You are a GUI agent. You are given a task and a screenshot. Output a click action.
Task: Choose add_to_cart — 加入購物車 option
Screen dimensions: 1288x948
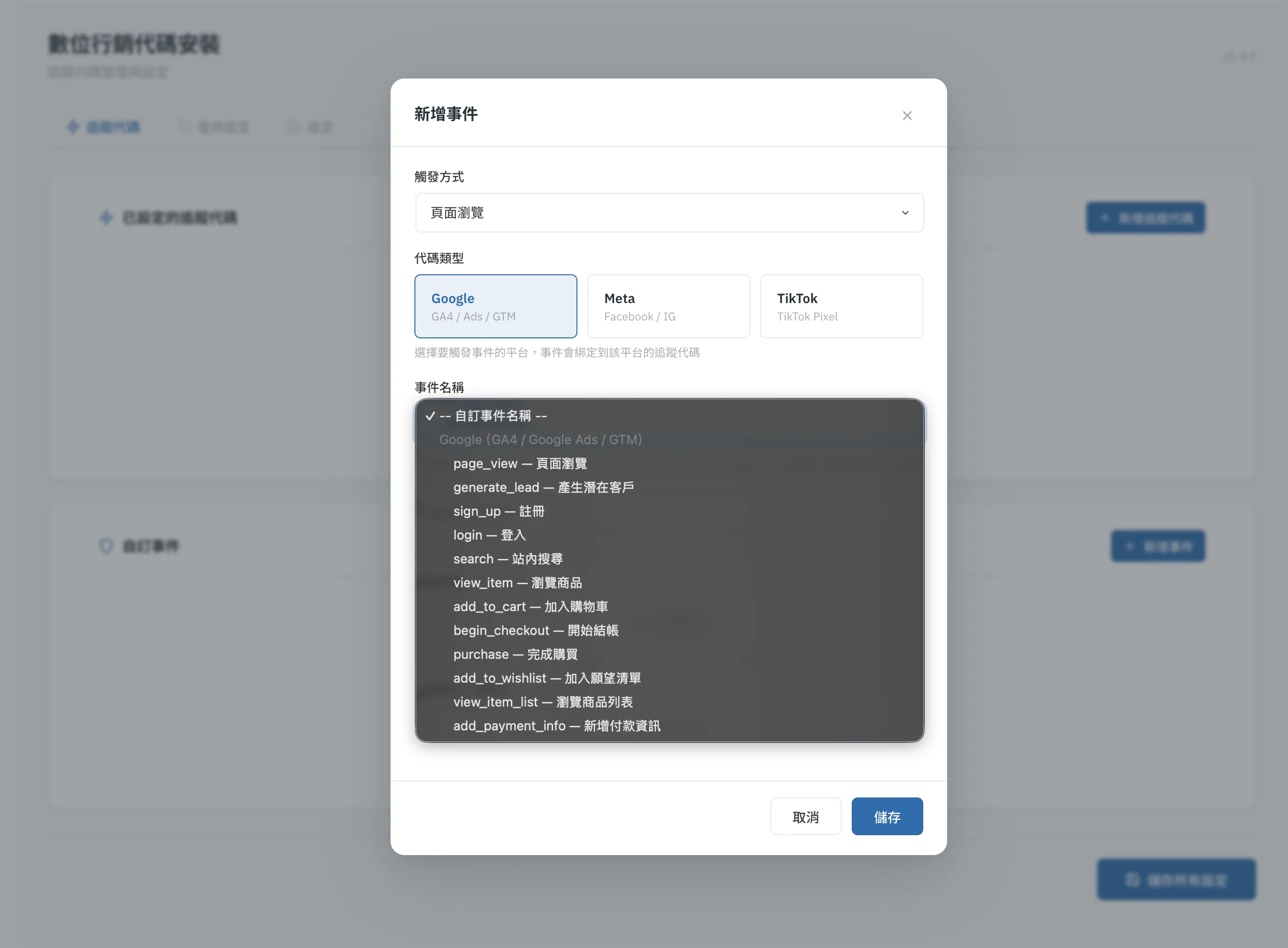point(530,607)
